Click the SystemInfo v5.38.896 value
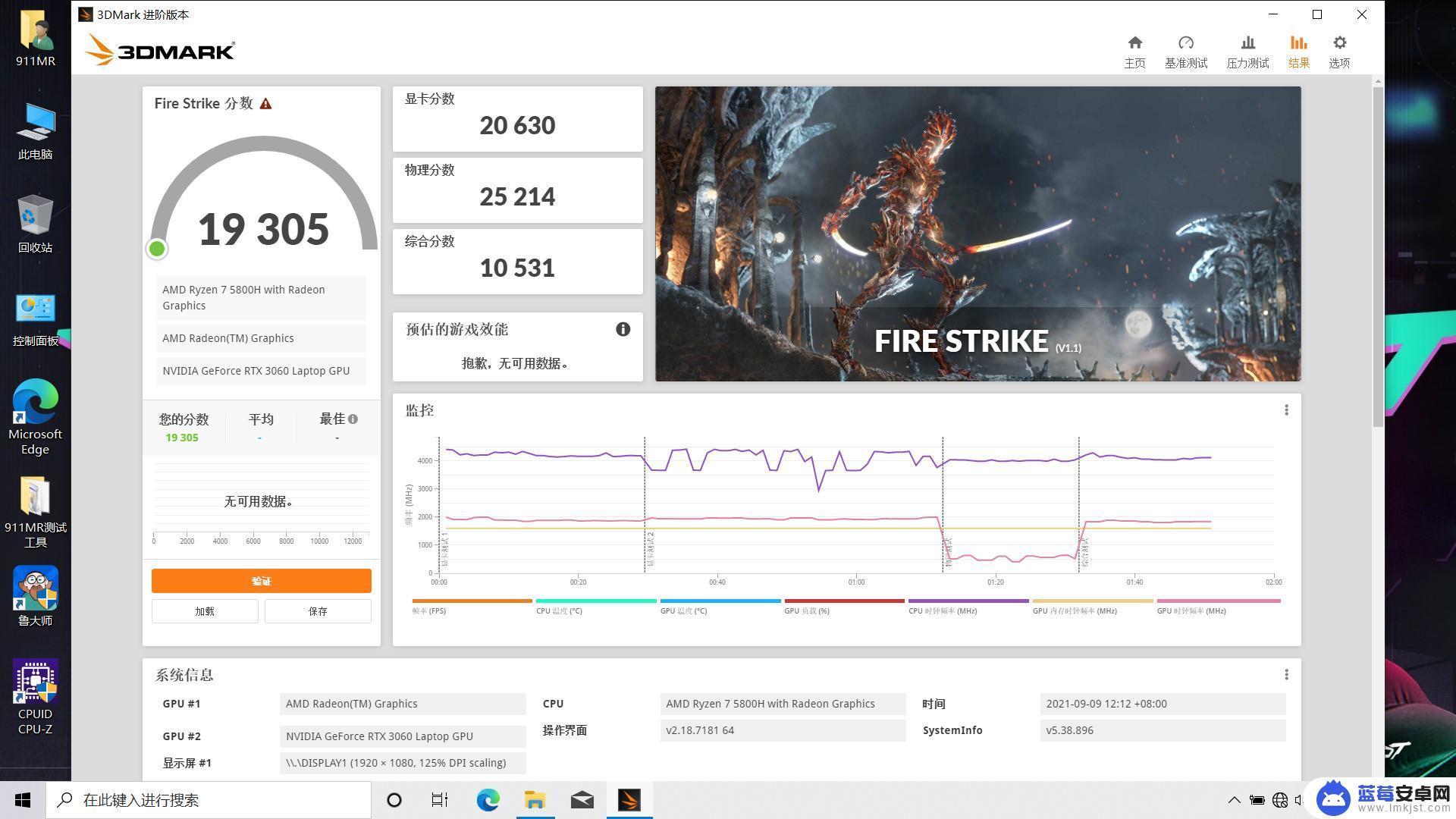This screenshot has width=1456, height=819. coord(1163,730)
